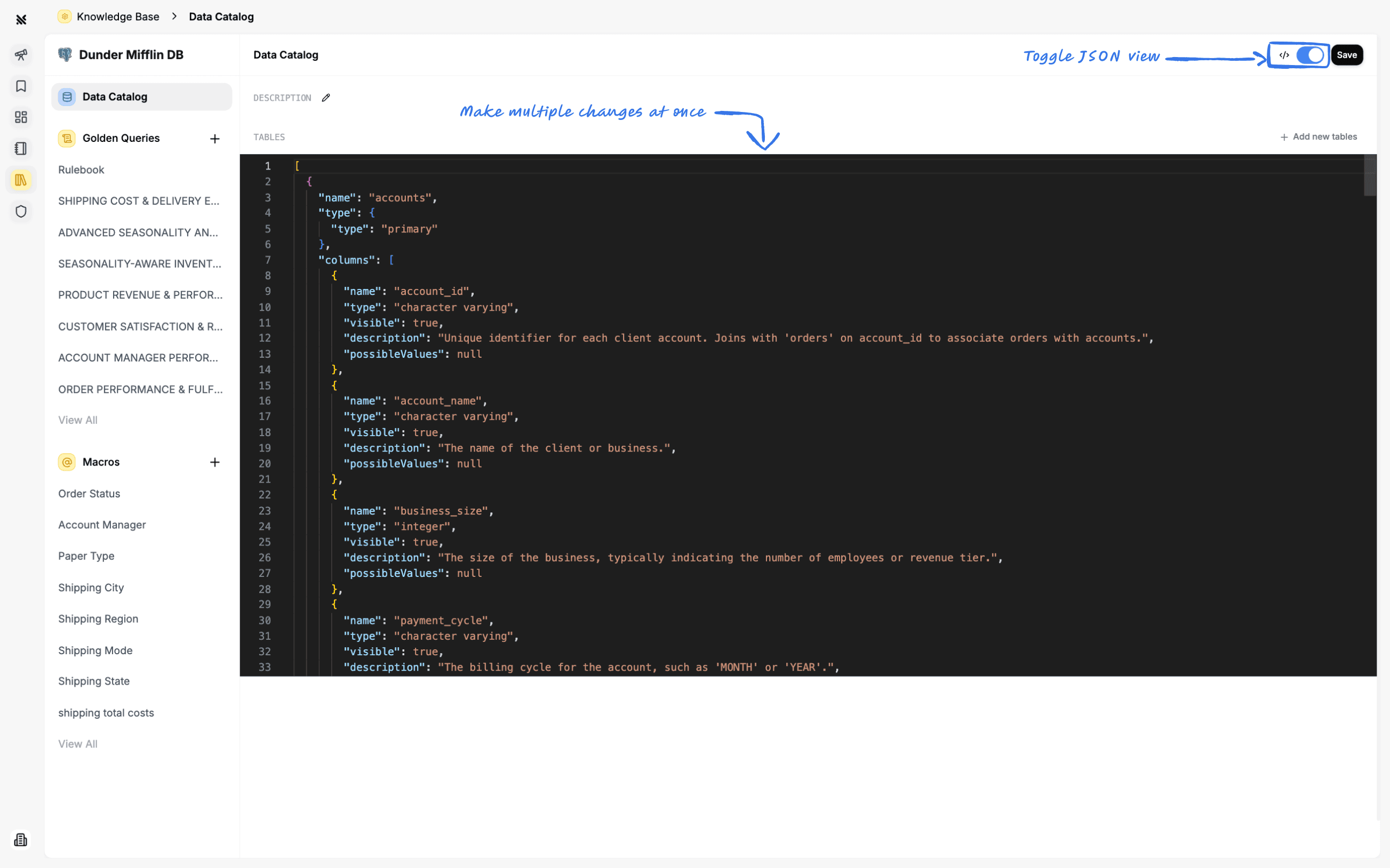Image resolution: width=1390 pixels, height=868 pixels.
Task: Click the building icon at sidebar bottom
Action: (x=21, y=839)
